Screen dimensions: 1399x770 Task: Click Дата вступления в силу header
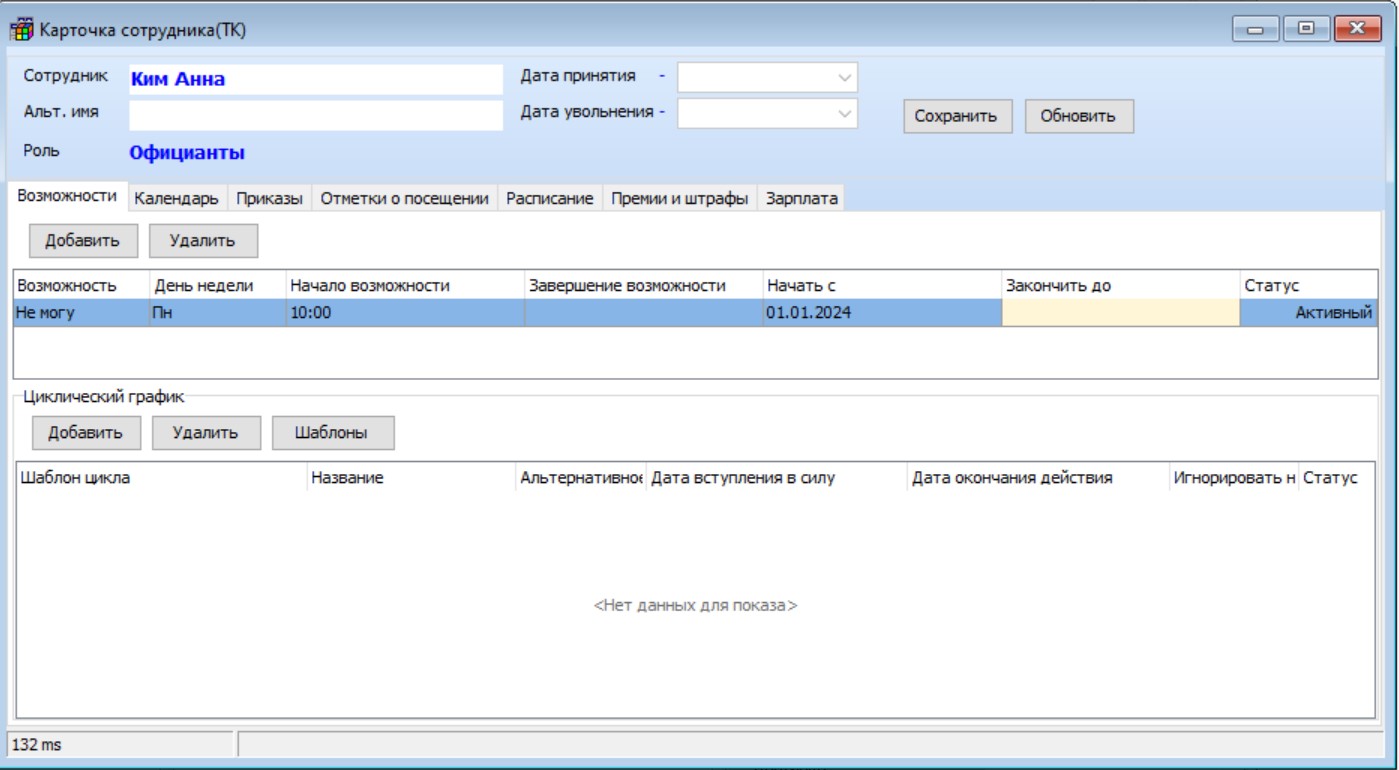pyautogui.click(x=777, y=478)
